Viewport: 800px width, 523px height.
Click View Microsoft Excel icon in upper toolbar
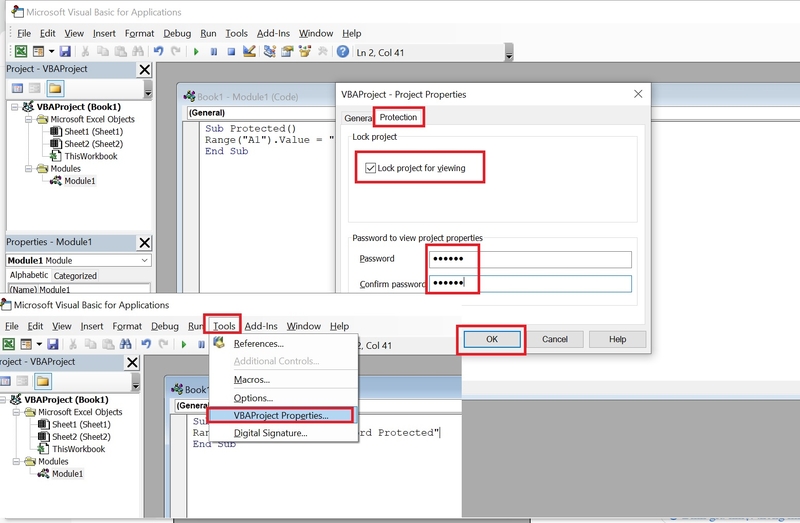click(x=21, y=52)
